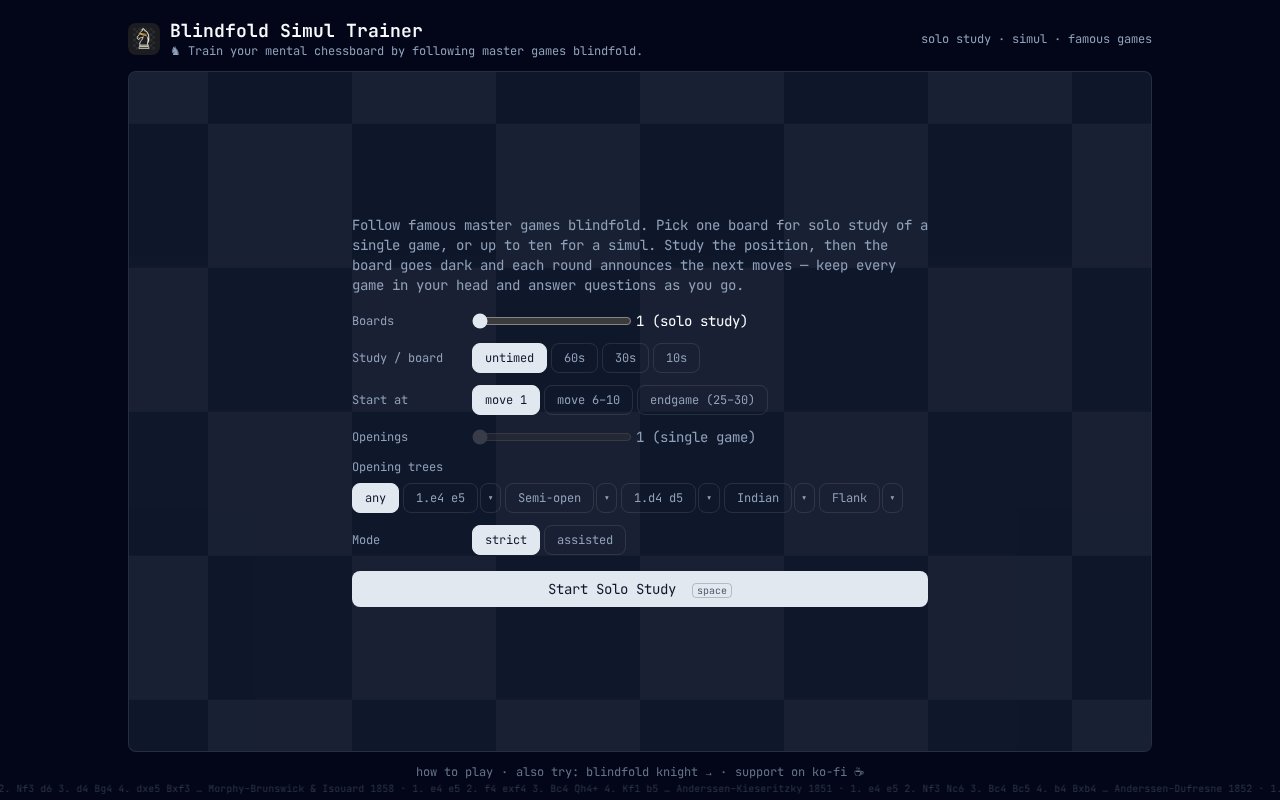
Task: Set study time to 60s
Action: pyautogui.click(x=574, y=358)
